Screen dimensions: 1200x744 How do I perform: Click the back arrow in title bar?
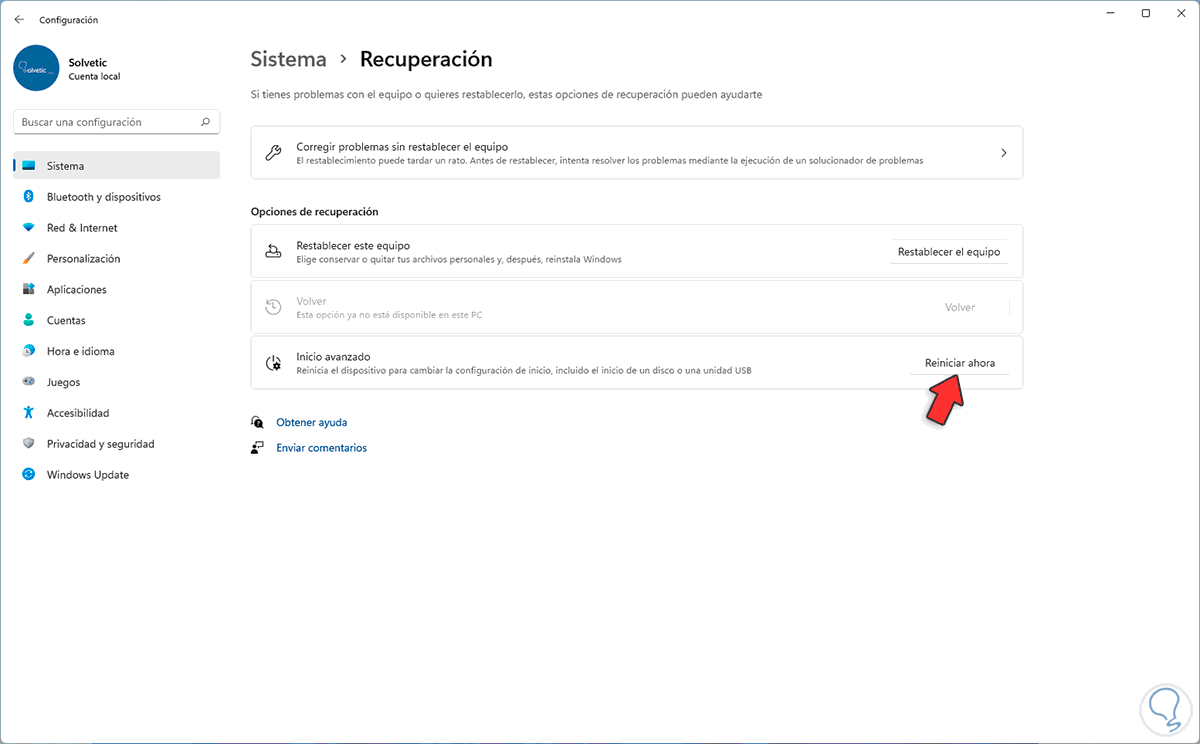point(19,19)
